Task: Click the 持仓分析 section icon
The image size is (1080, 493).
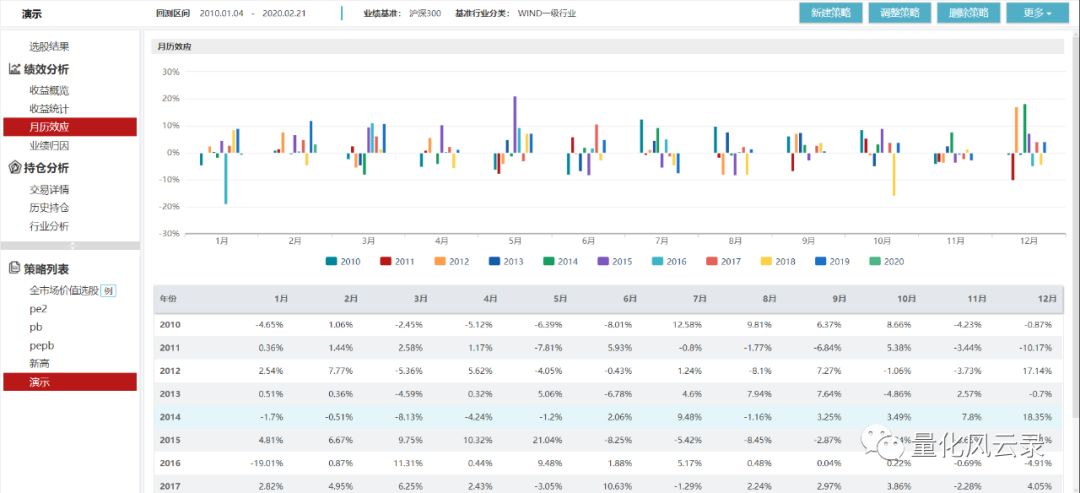Action: coord(15,168)
